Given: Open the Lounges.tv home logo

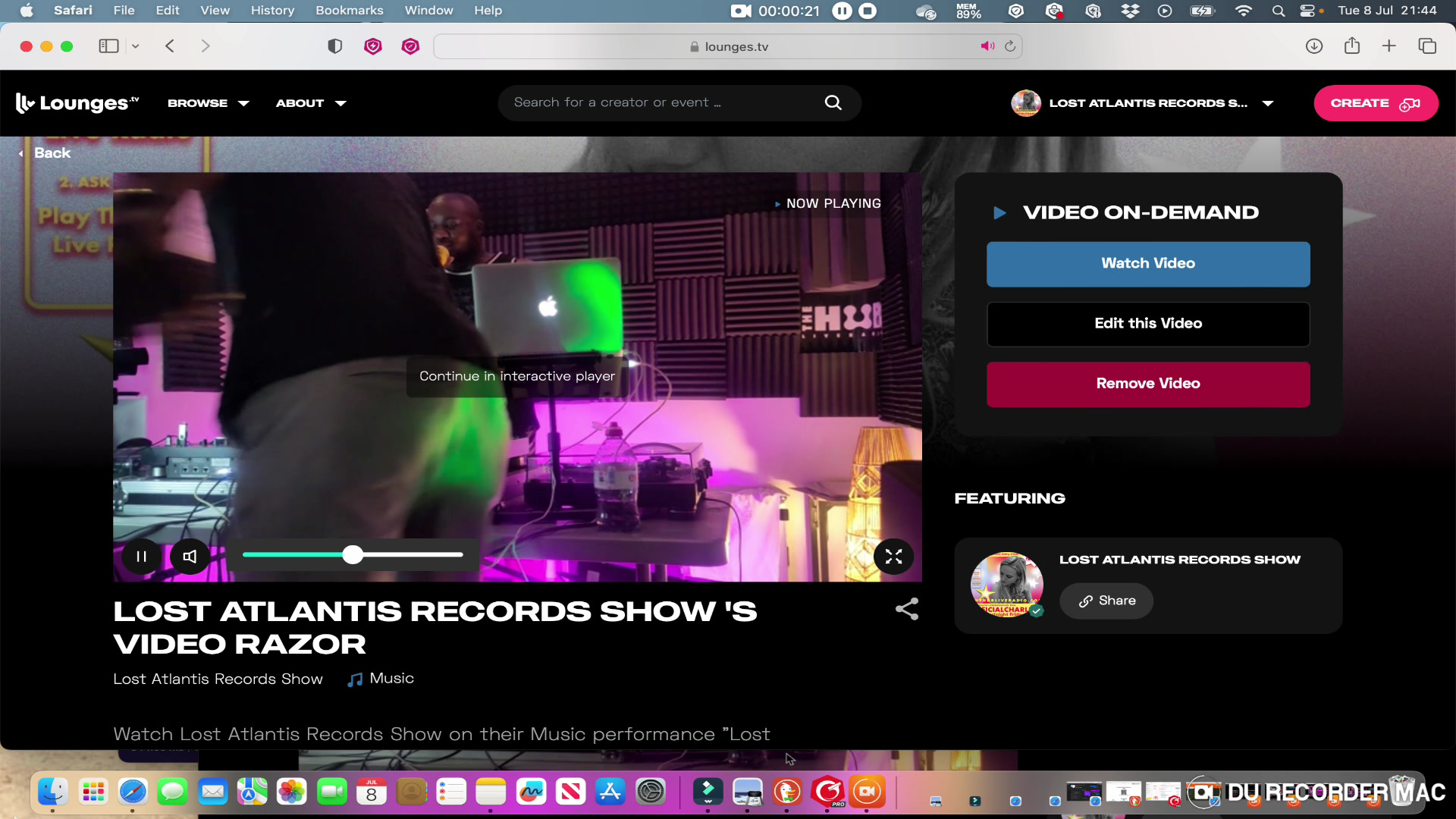Looking at the screenshot, I should [x=77, y=103].
